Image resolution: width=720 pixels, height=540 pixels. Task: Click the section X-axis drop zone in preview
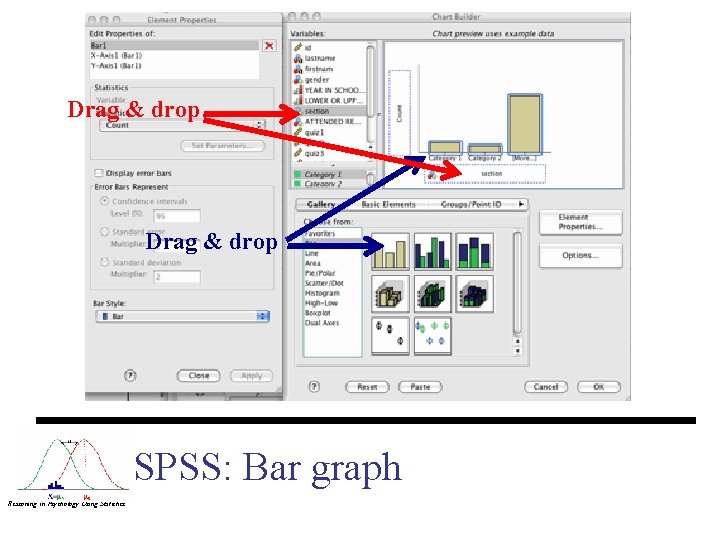[x=485, y=174]
